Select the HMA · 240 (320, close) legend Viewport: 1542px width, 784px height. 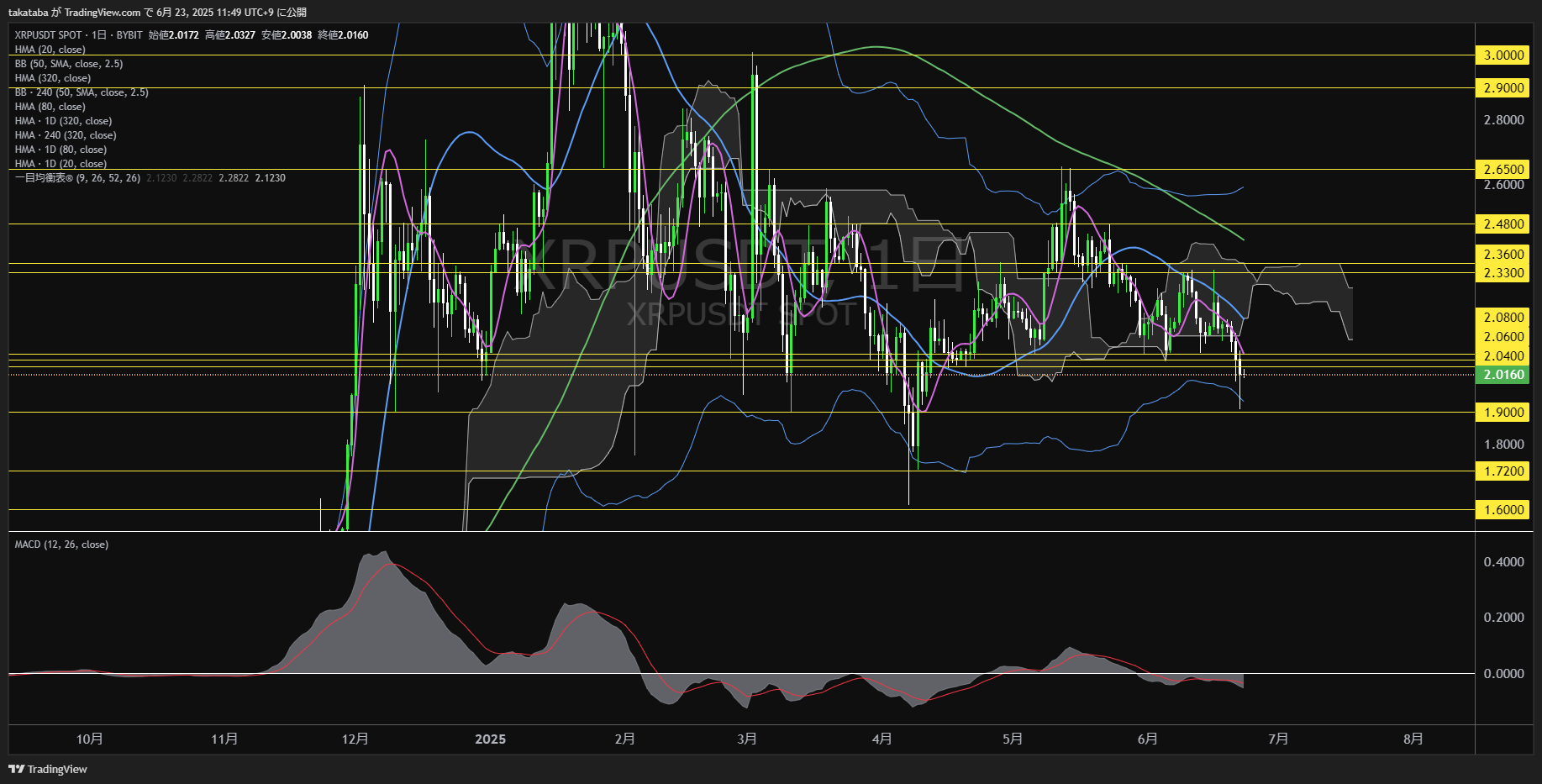(x=66, y=135)
